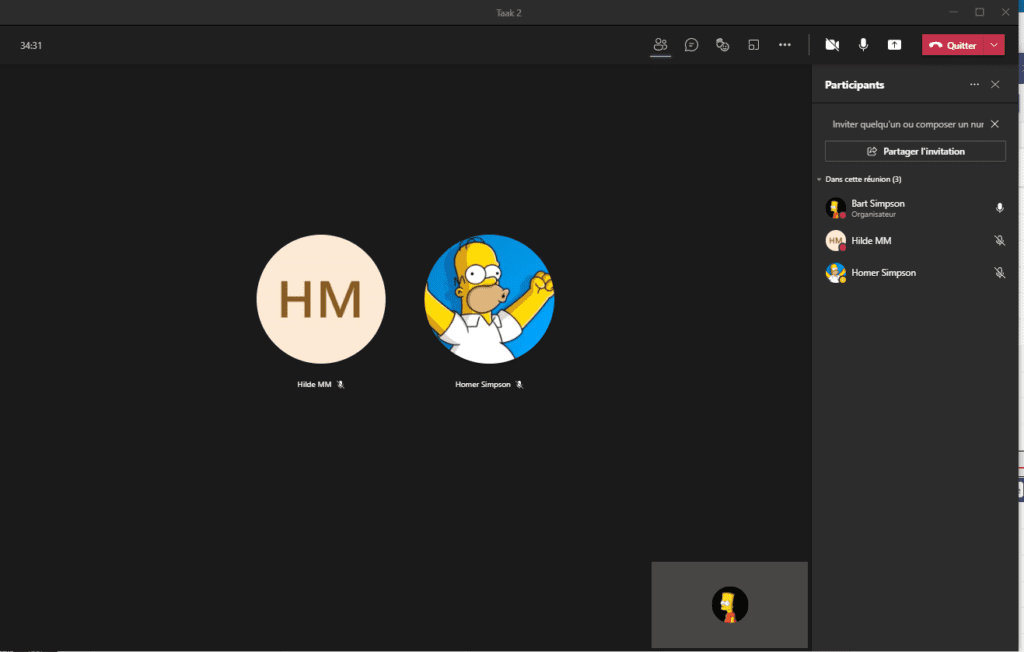The image size is (1024, 652).
Task: Collapse the Dans cette réunion section
Action: click(819, 179)
